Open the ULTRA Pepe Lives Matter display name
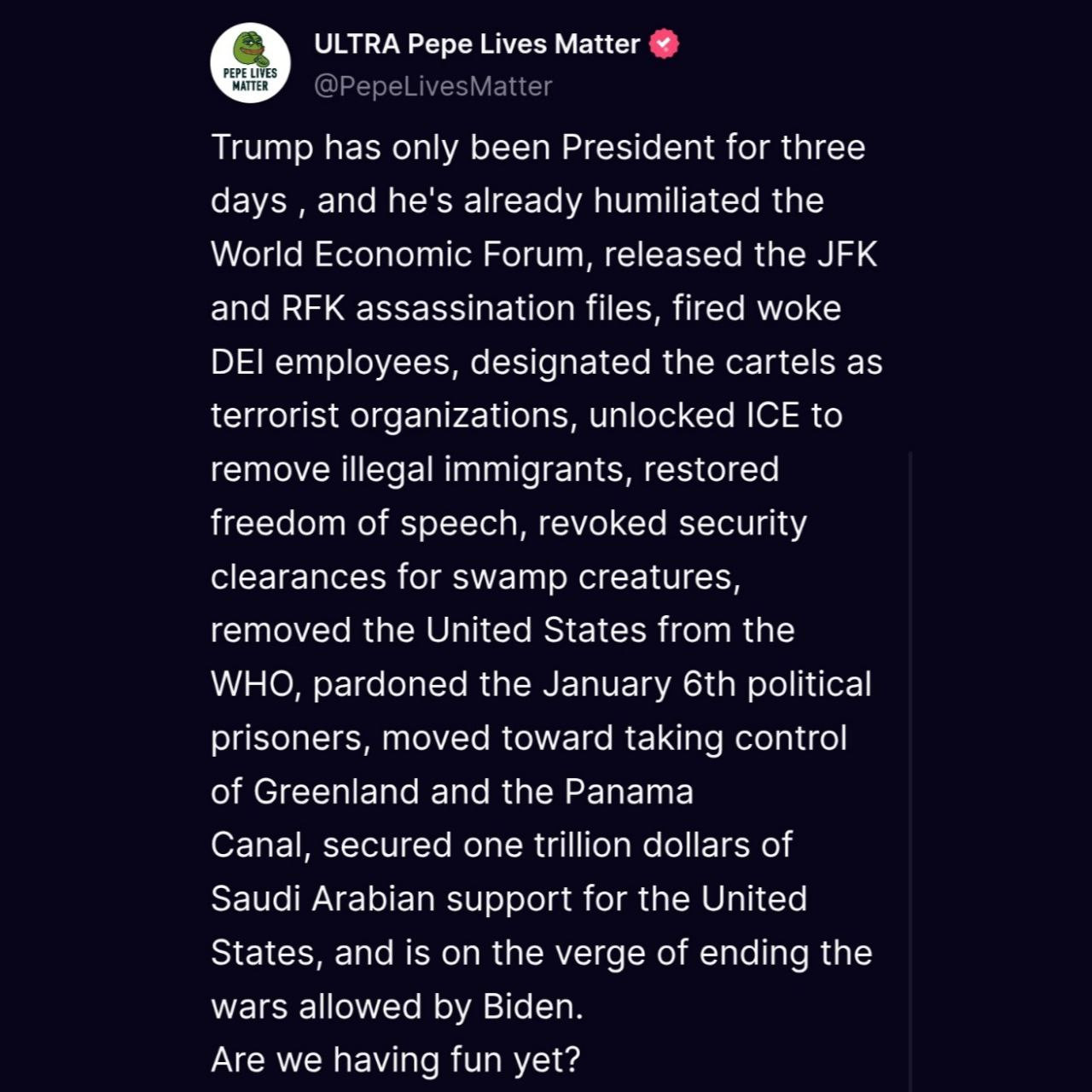The image size is (1092, 1092). coord(476,44)
